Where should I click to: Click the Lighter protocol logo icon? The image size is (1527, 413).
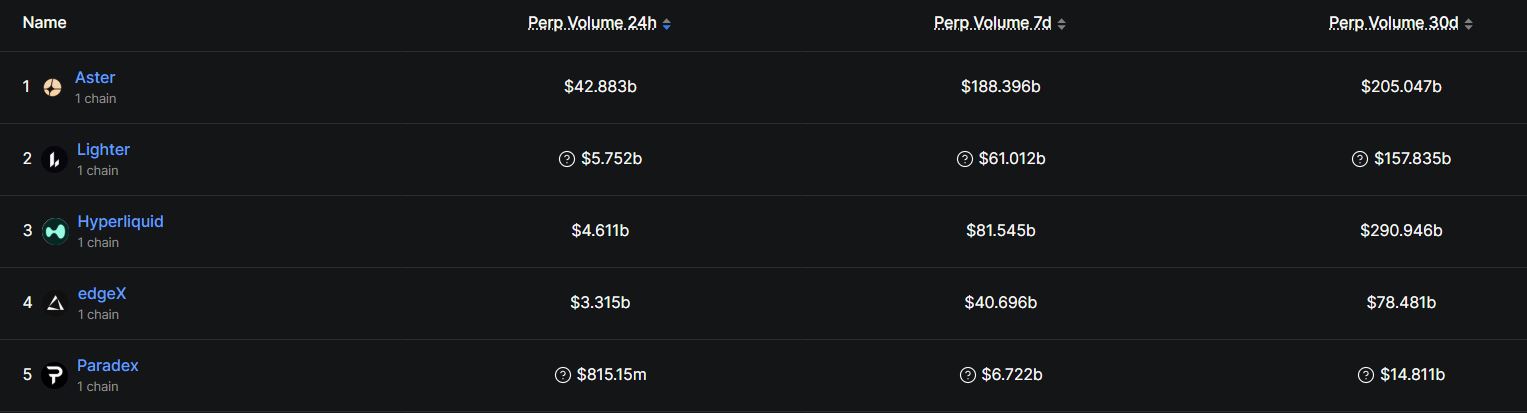click(54, 159)
